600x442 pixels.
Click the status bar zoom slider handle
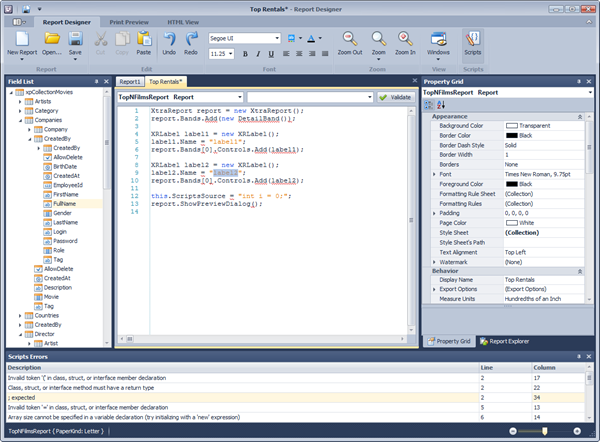tap(545, 431)
